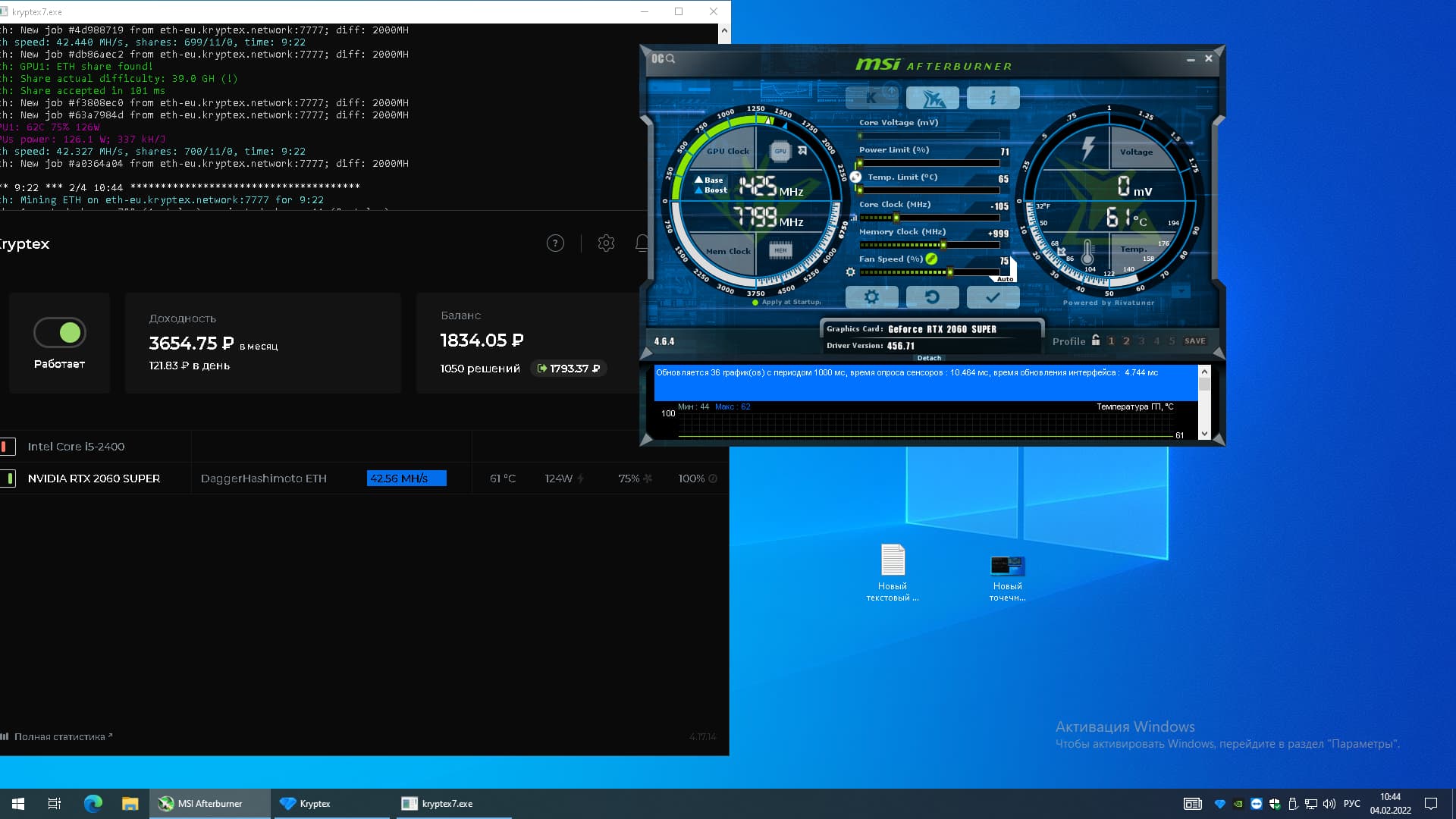1456x819 pixels.
Task: Open Kombustor K button in Afterburner
Action: pyautogui.click(x=871, y=97)
